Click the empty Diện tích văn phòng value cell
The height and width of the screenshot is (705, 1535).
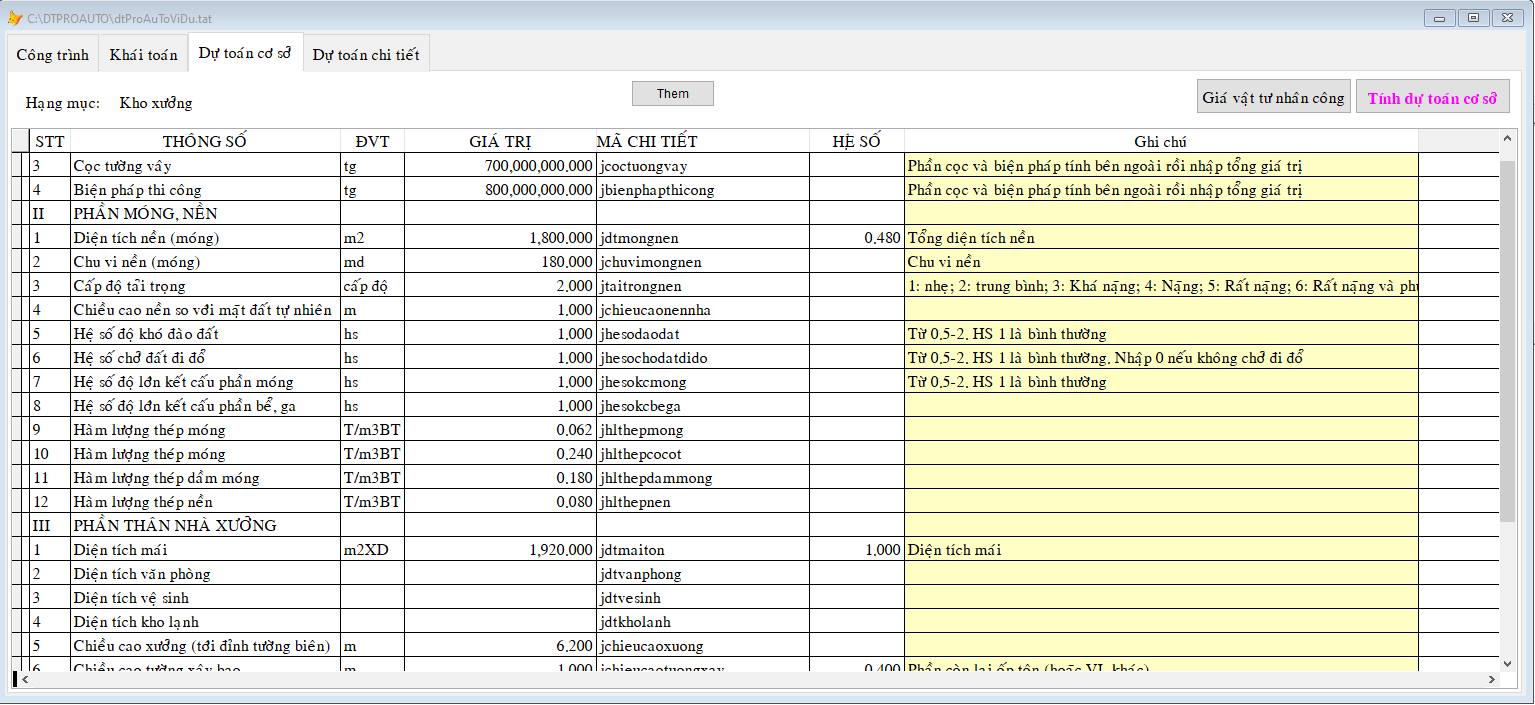tap(500, 574)
